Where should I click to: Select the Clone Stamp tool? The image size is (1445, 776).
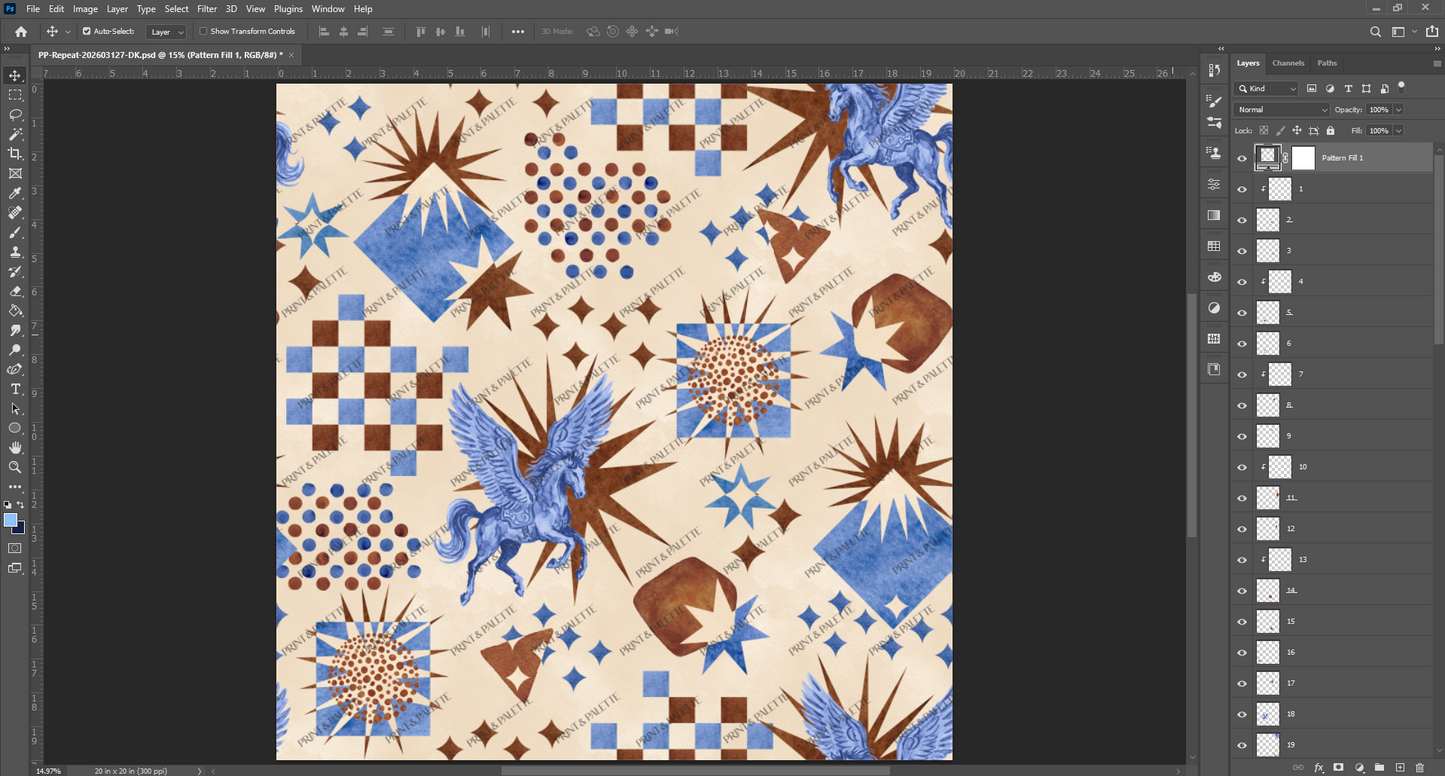15,252
